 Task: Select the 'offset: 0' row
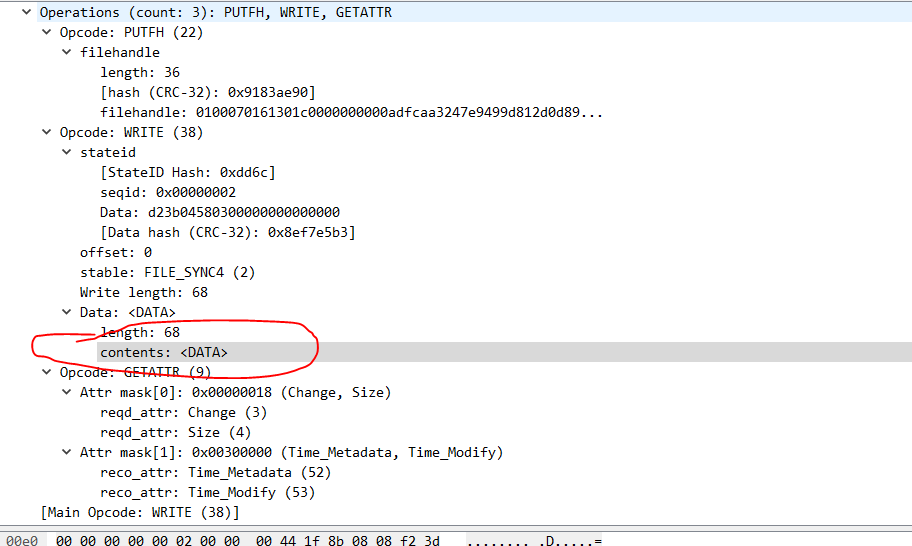116,252
